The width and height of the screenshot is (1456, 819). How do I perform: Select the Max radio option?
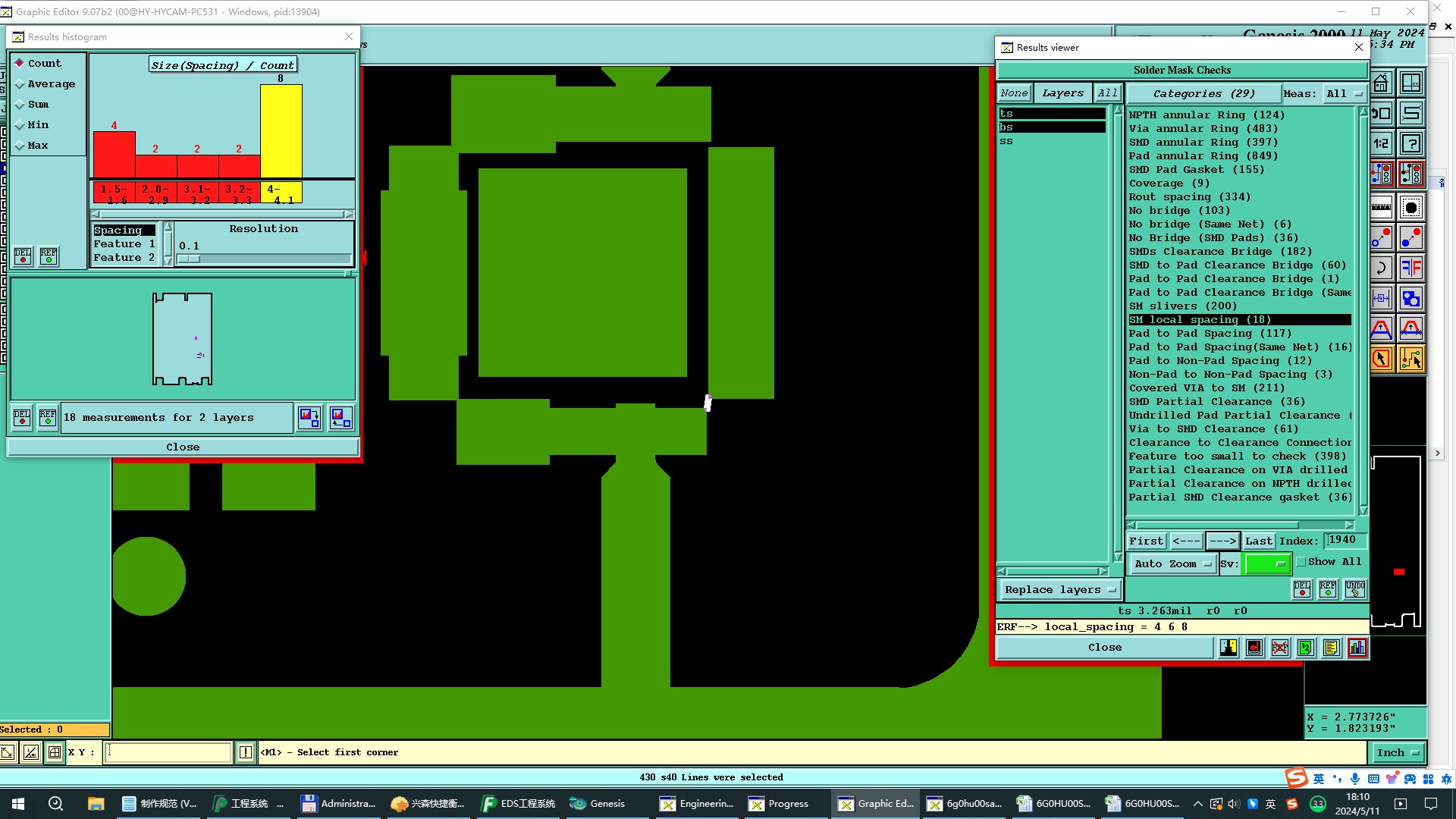point(20,146)
